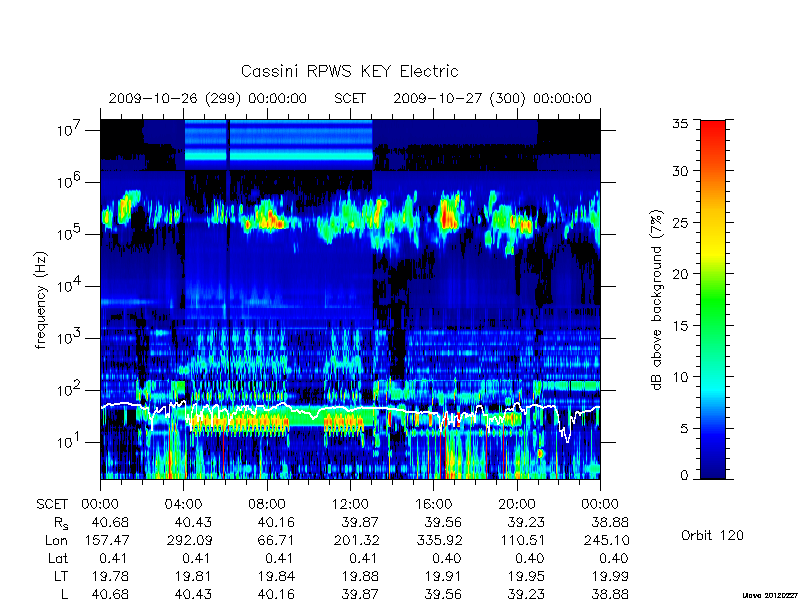Click the Rs value 39.87

[x=360, y=522]
